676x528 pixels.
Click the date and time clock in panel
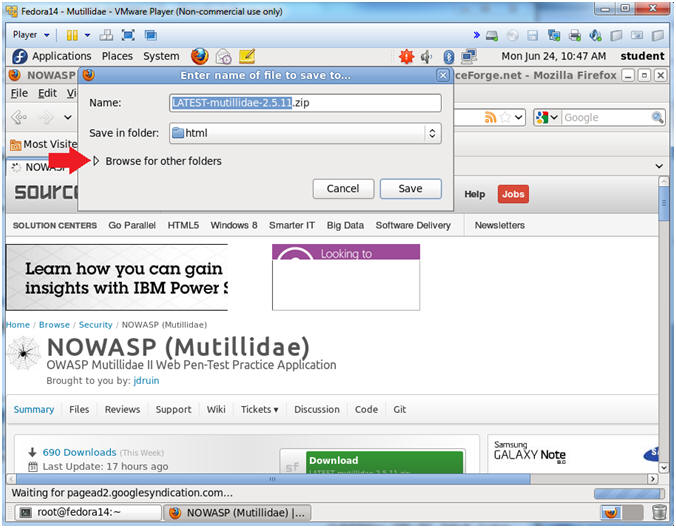point(554,56)
